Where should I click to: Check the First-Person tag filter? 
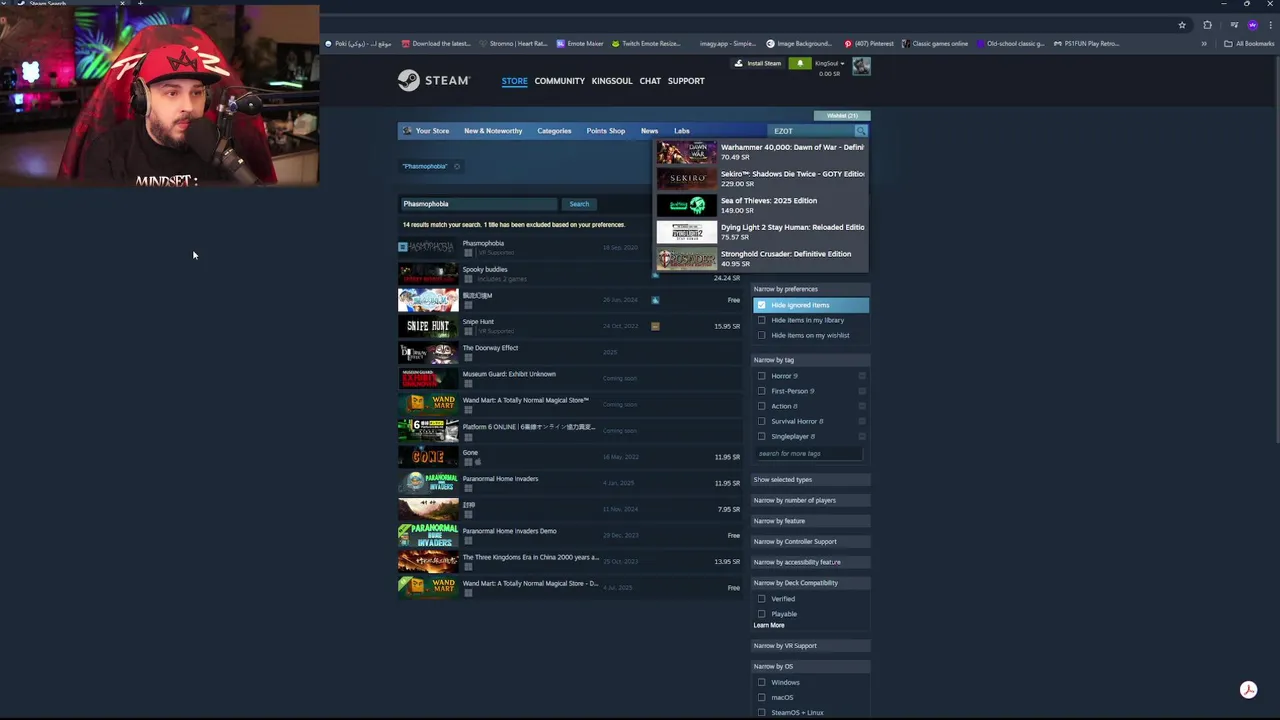click(x=762, y=391)
